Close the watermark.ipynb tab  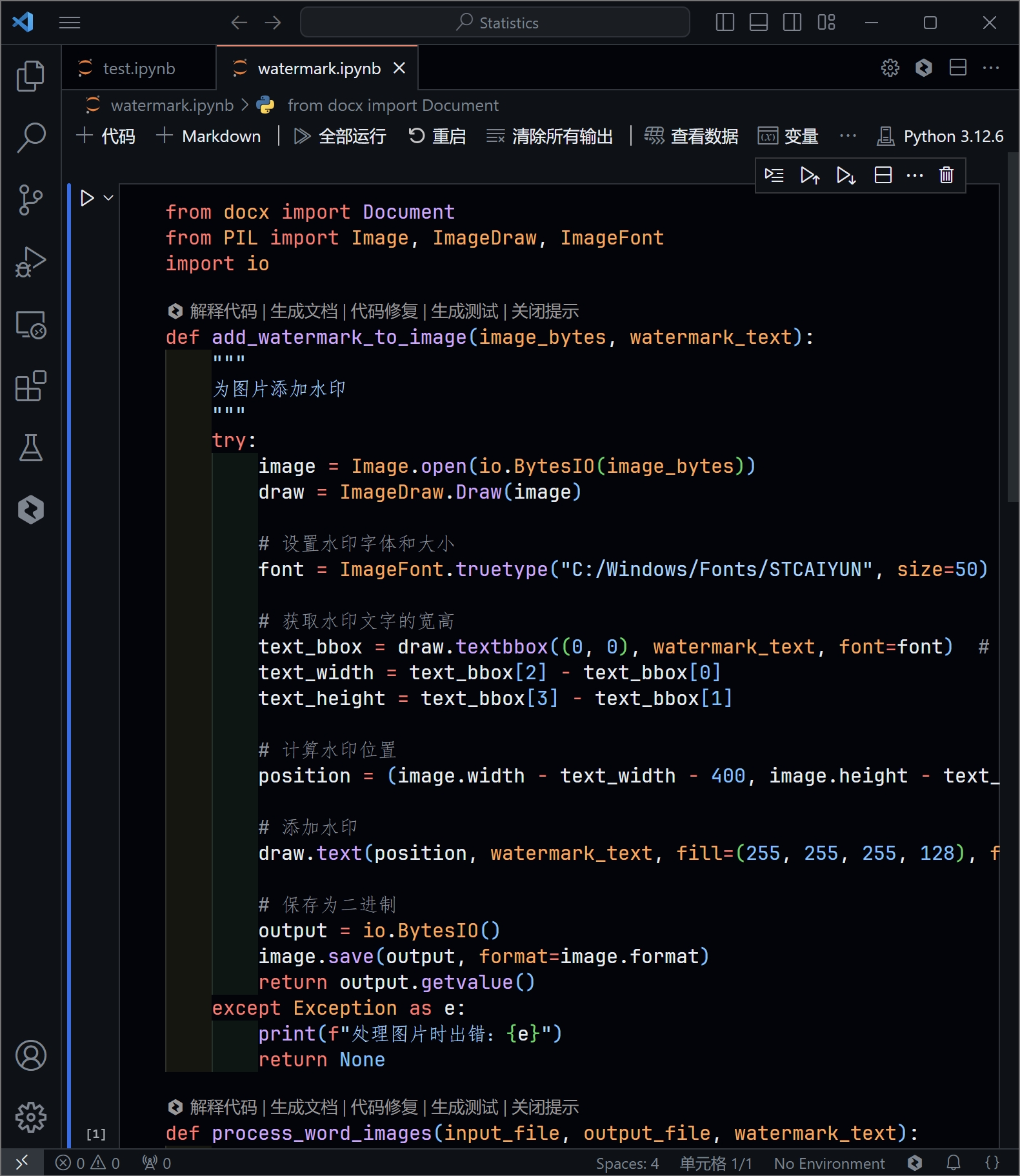click(x=400, y=68)
